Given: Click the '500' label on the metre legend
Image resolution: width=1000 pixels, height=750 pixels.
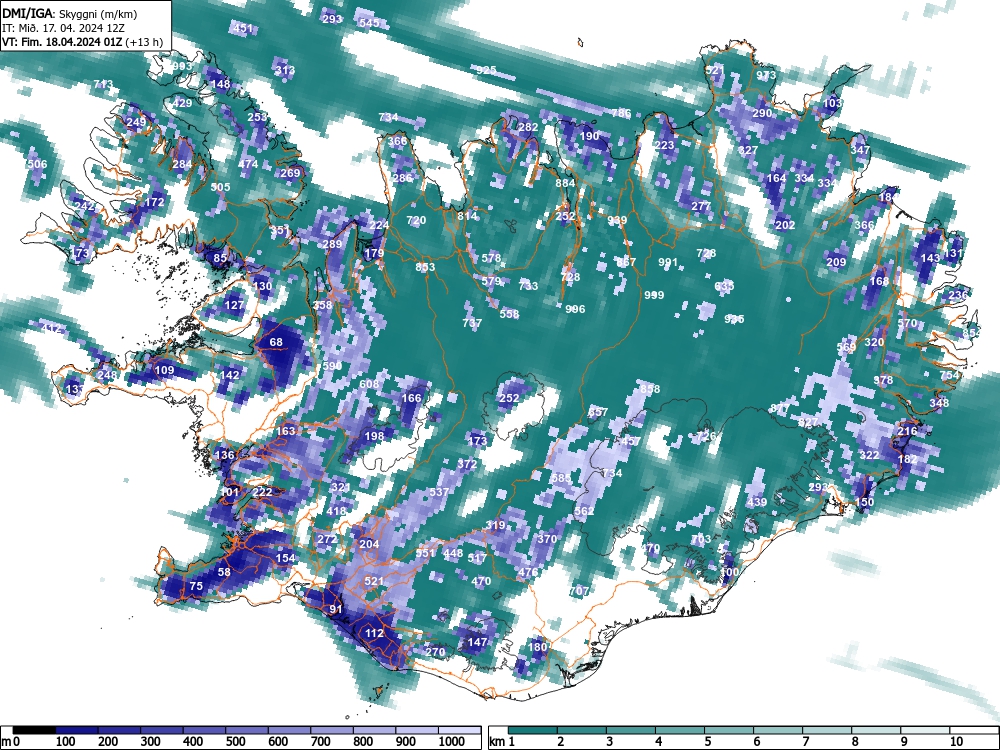Looking at the screenshot, I should pyautogui.click(x=235, y=742).
